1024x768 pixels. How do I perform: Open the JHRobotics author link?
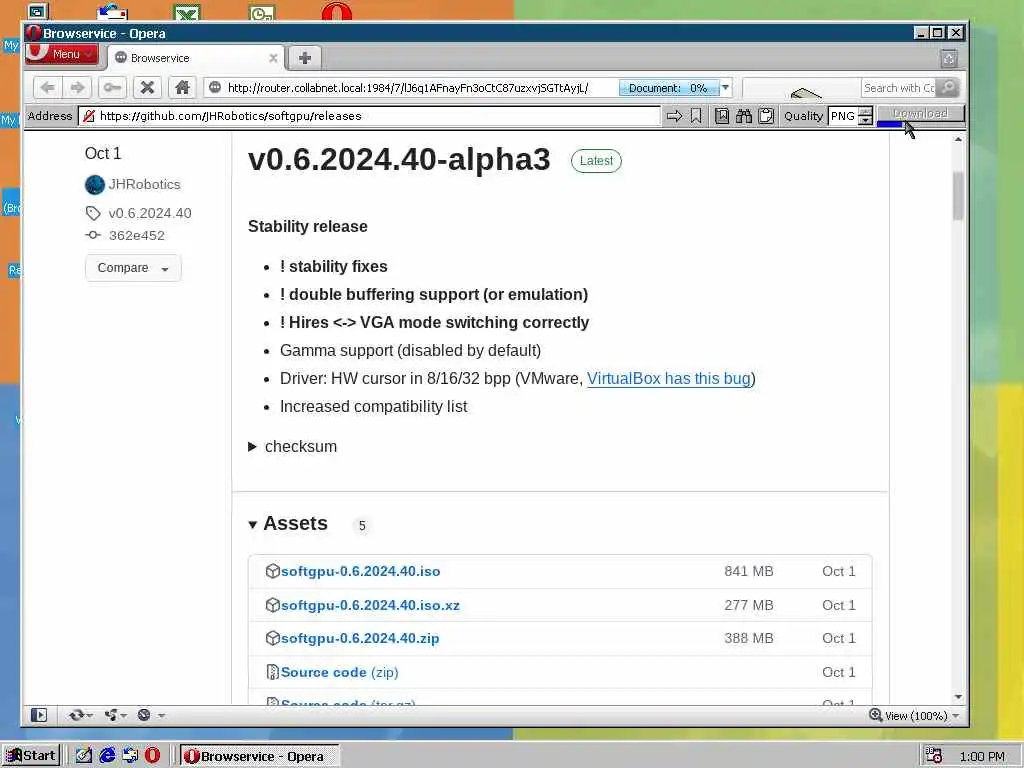(x=144, y=185)
